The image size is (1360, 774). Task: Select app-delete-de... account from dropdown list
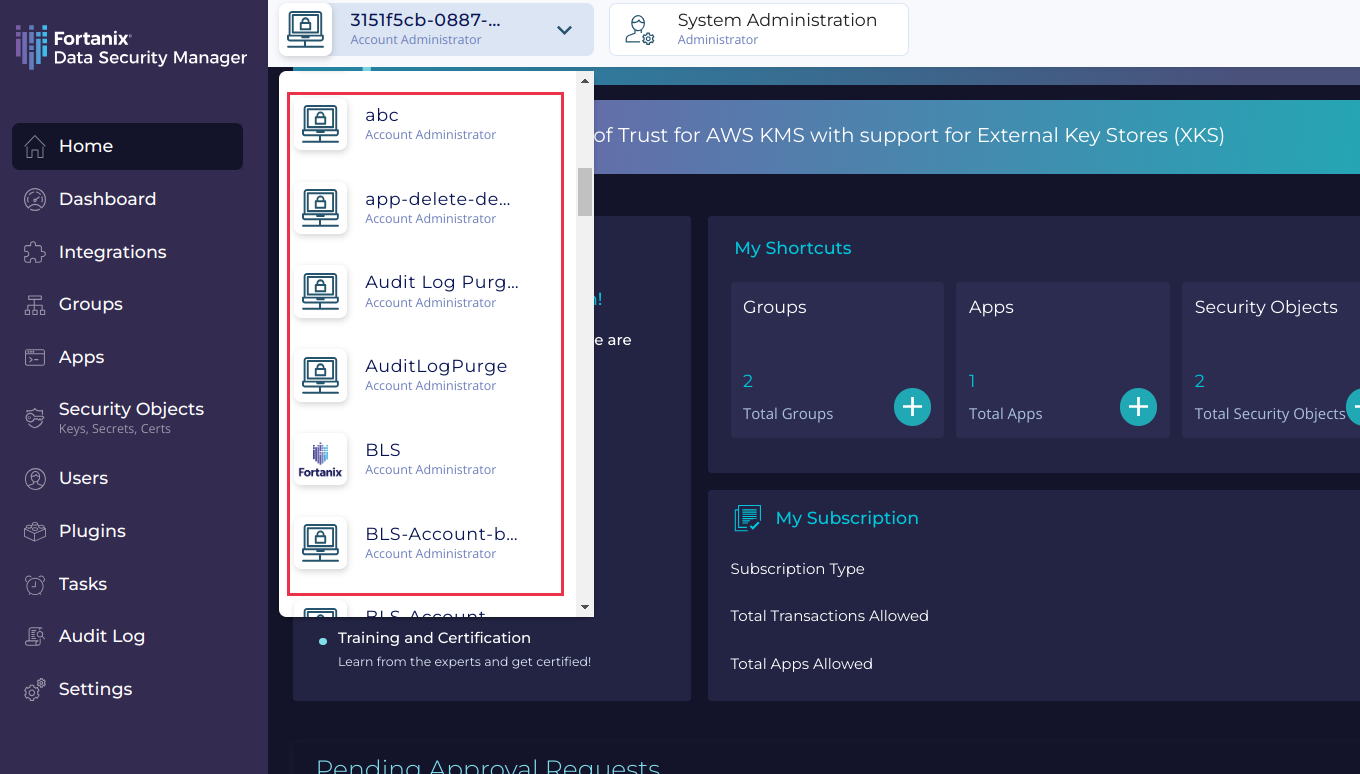pyautogui.click(x=437, y=207)
